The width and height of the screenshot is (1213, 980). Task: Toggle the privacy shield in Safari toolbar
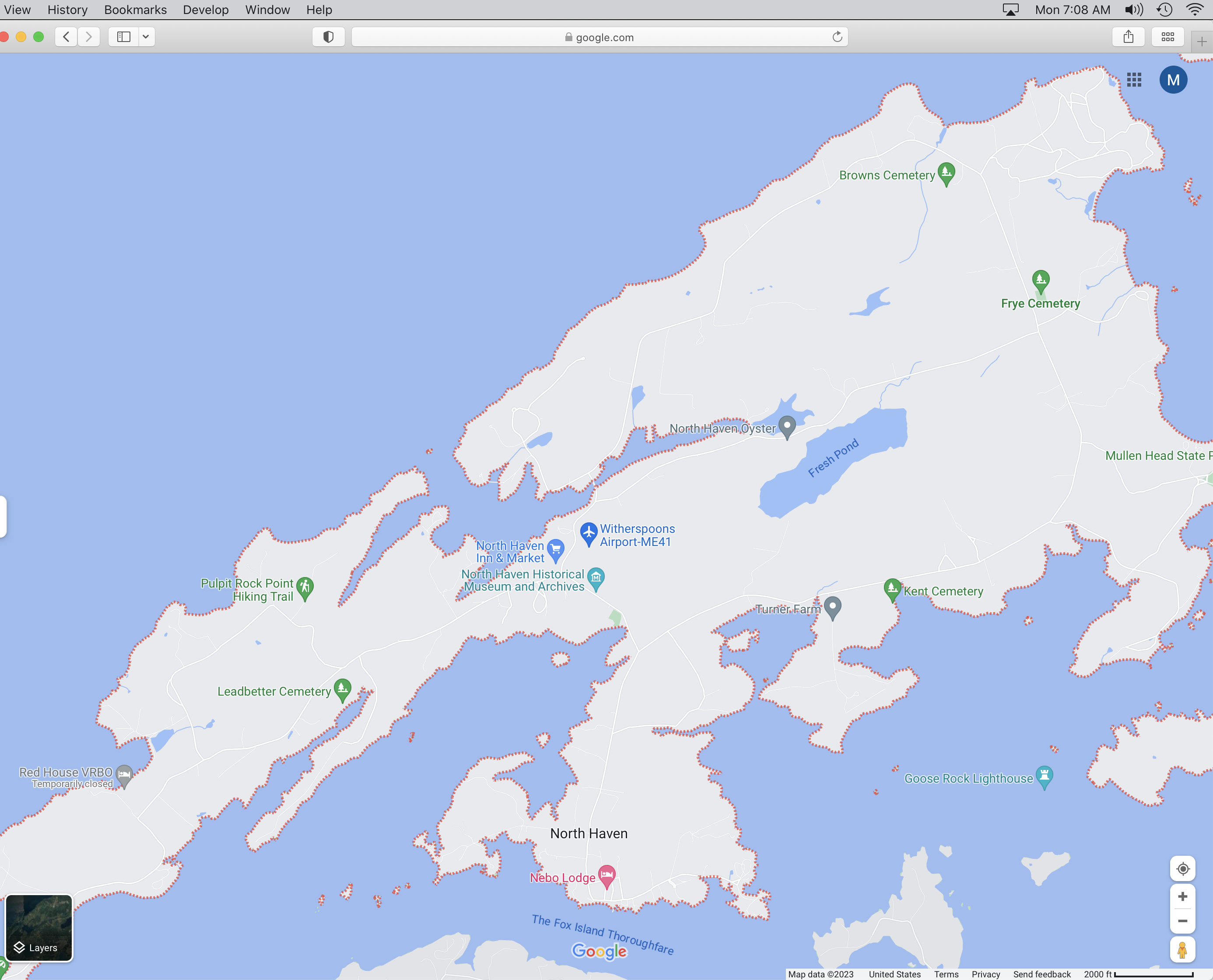click(x=328, y=37)
